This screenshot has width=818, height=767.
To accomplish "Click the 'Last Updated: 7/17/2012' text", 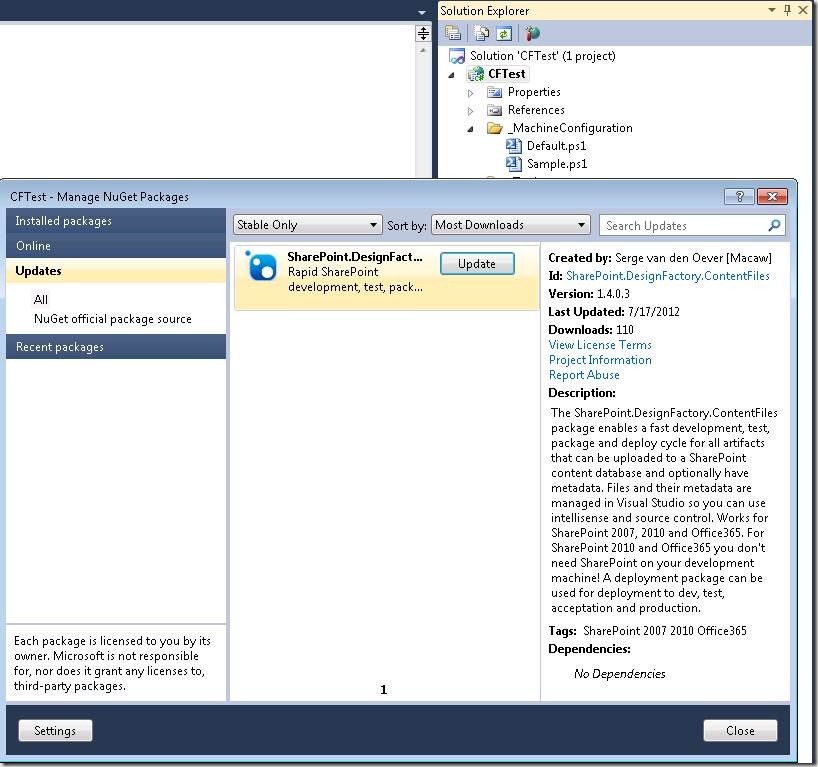I will tap(614, 312).
